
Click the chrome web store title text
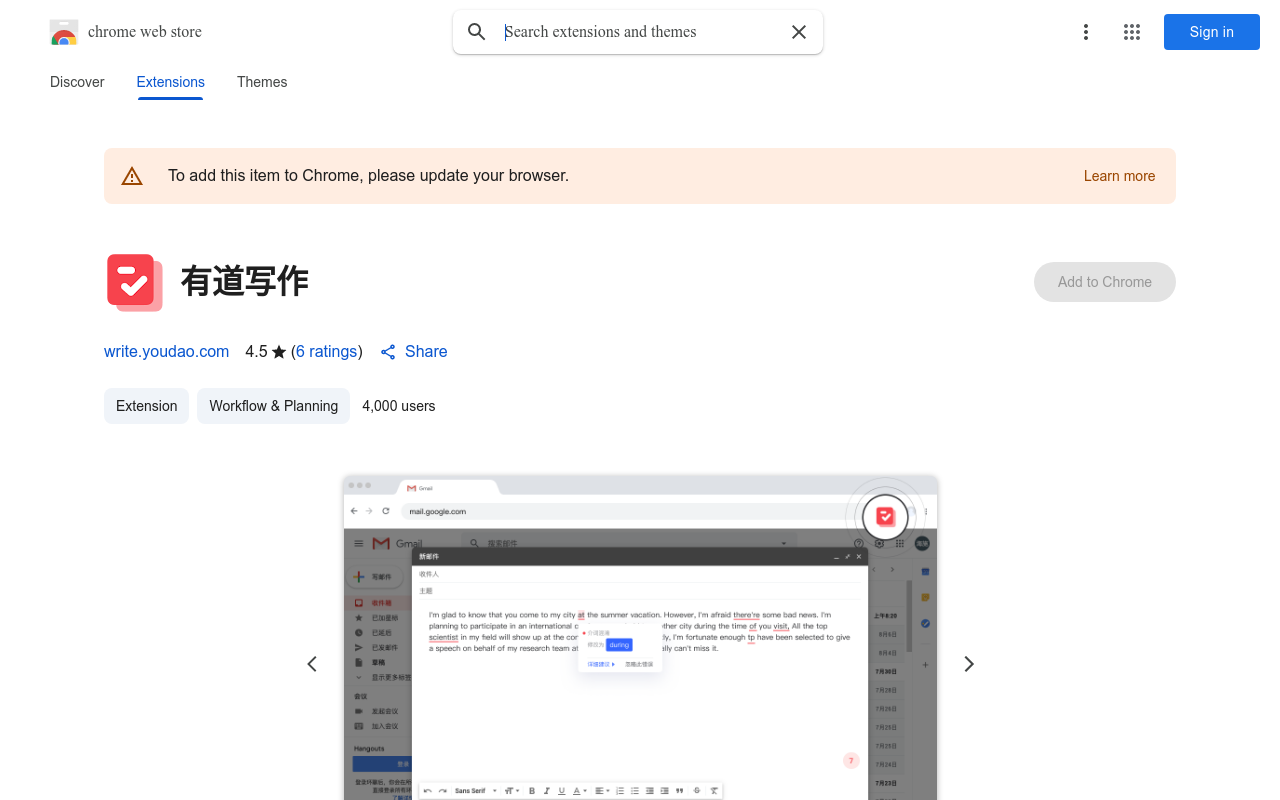pyautogui.click(x=145, y=32)
